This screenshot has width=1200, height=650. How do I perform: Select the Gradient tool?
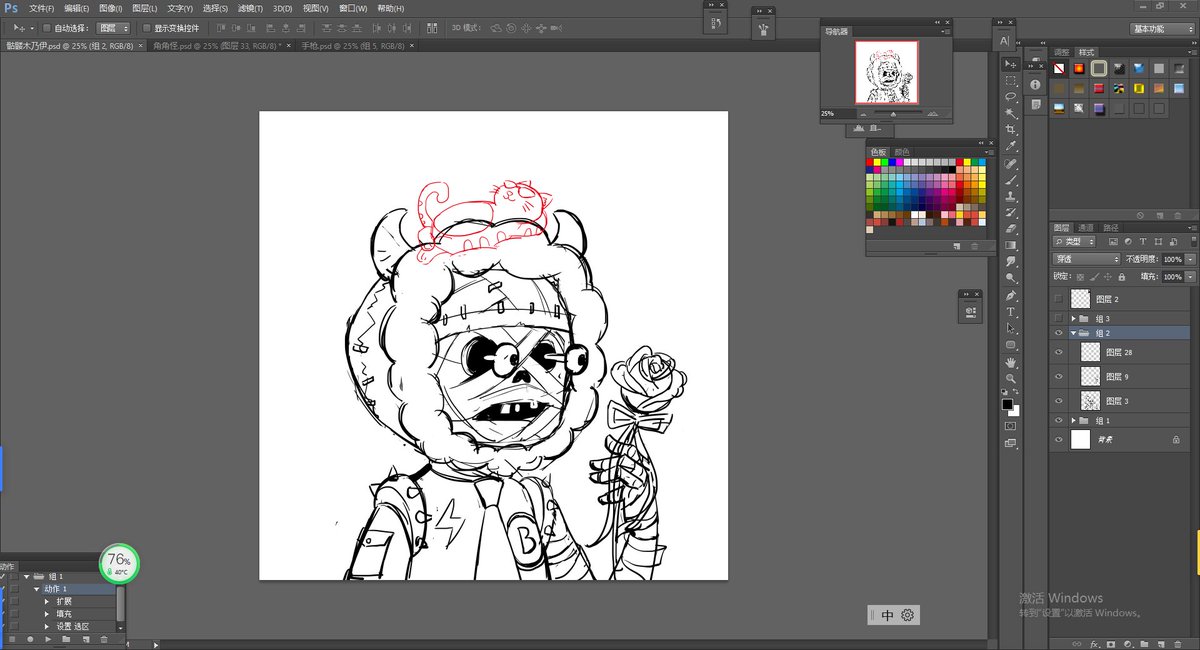point(1011,244)
